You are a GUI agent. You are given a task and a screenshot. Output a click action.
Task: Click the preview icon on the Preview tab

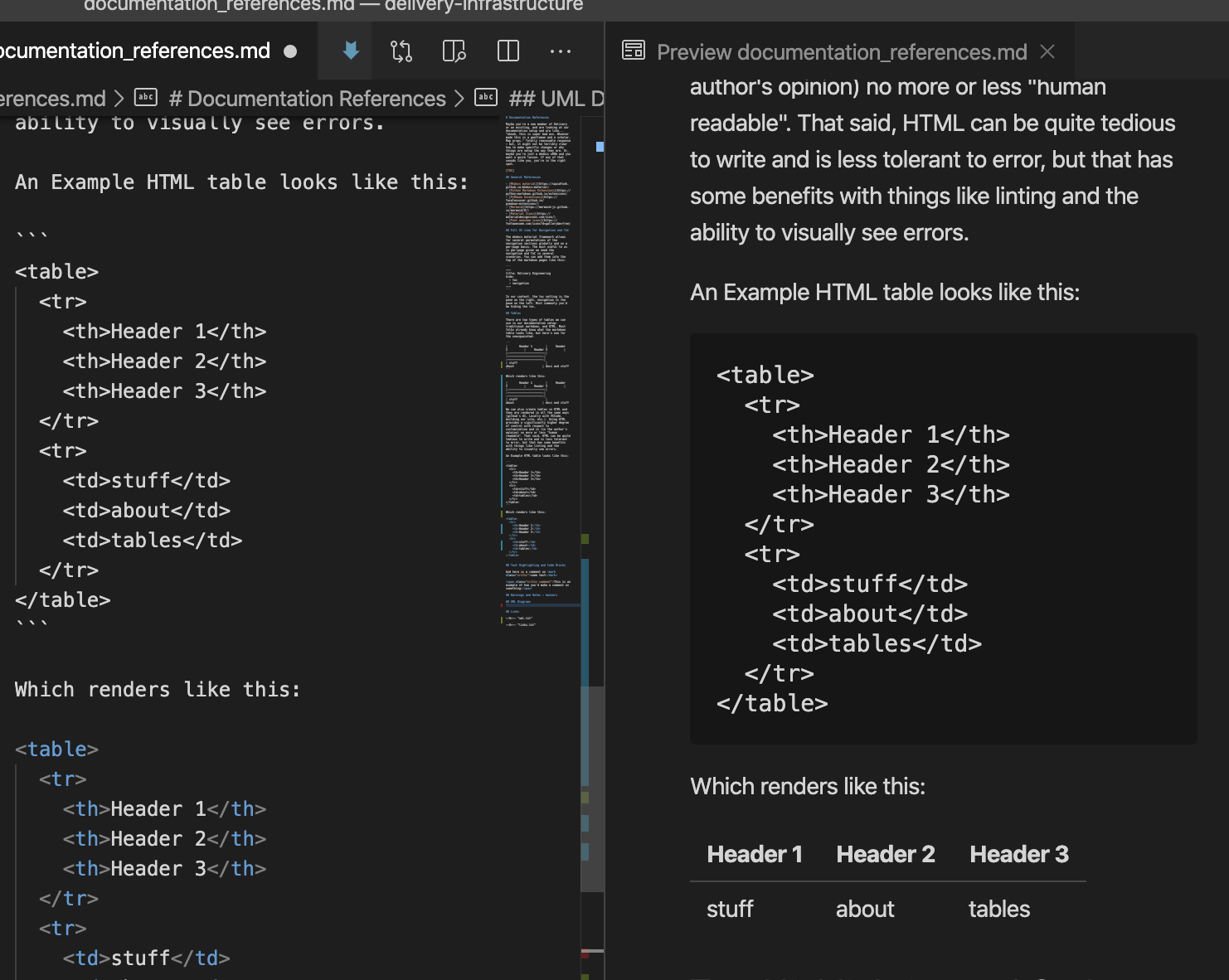pos(634,51)
